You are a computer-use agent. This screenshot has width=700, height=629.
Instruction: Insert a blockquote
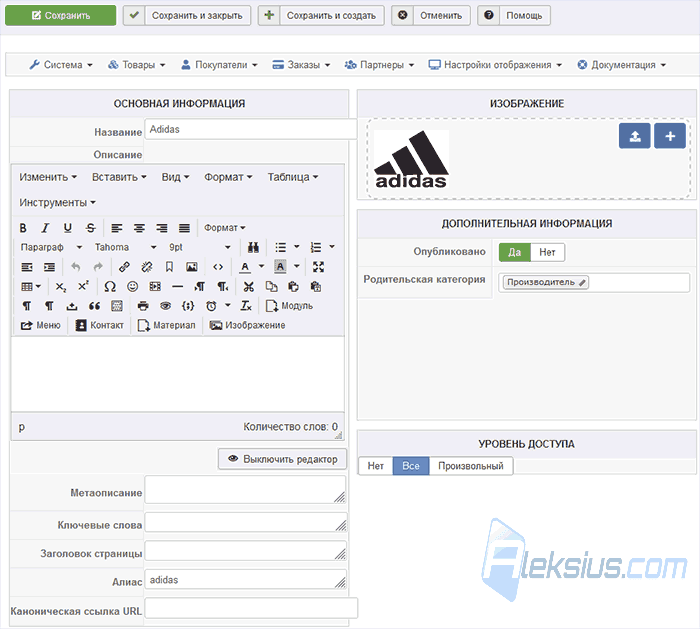click(94, 306)
